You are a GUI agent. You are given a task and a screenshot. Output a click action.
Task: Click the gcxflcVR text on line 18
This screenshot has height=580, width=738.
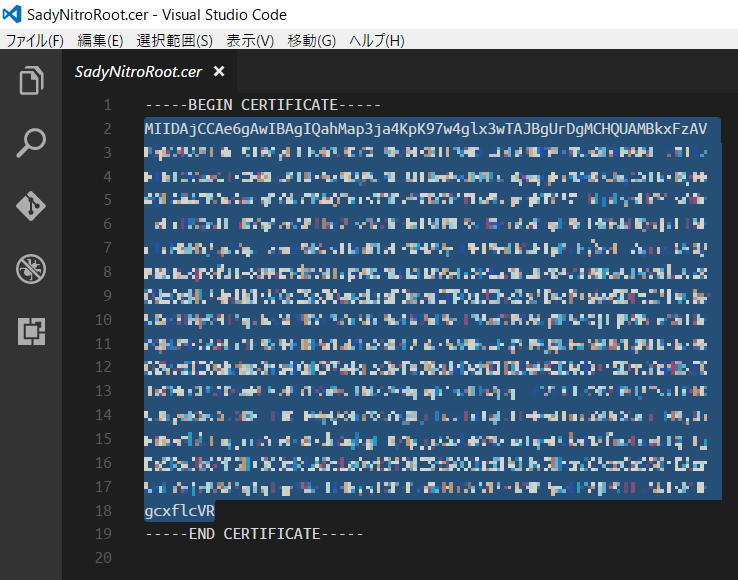(x=180, y=510)
